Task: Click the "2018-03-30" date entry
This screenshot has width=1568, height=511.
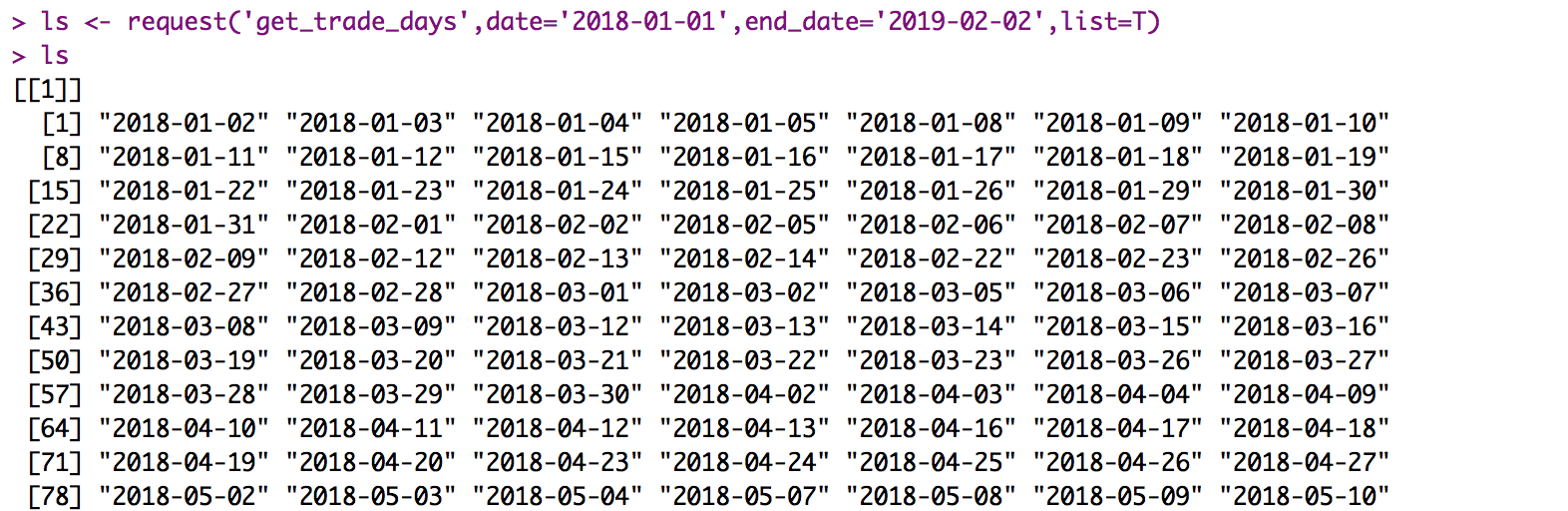Action: pyautogui.click(x=558, y=395)
